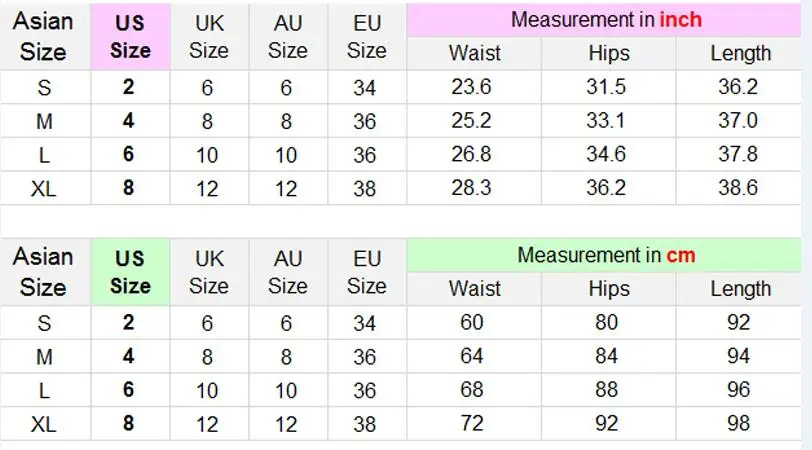Click the 72 waist cell in cm table
This screenshot has width=812, height=450.
pos(472,424)
